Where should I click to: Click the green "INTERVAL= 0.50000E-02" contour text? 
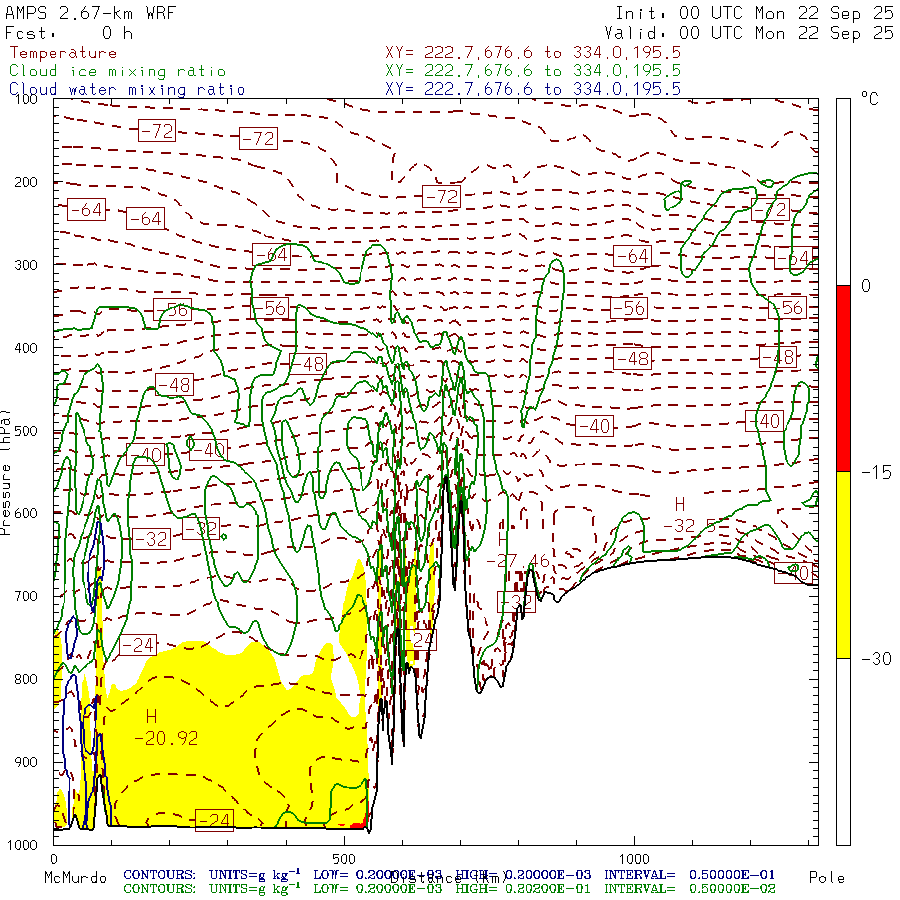(x=689, y=889)
